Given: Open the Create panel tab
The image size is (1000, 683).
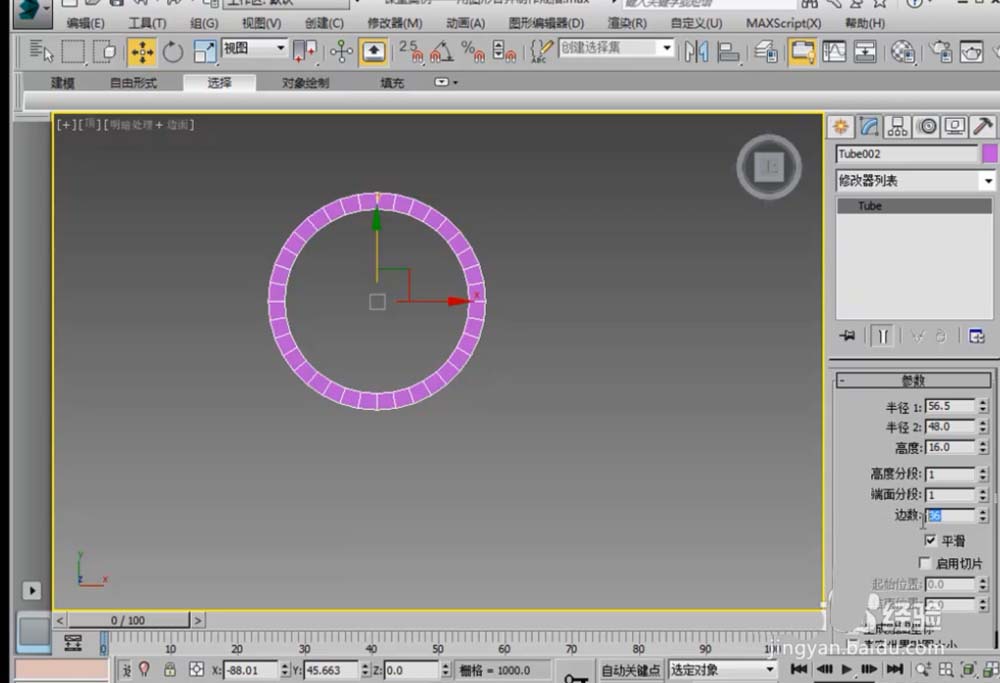Looking at the screenshot, I should coord(841,126).
